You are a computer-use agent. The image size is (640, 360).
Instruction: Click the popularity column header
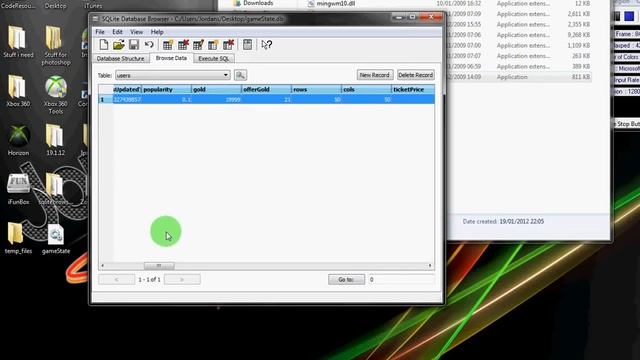coord(167,89)
